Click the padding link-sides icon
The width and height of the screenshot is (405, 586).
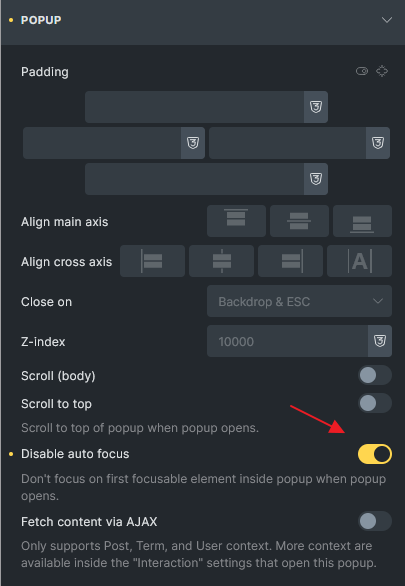coord(362,71)
